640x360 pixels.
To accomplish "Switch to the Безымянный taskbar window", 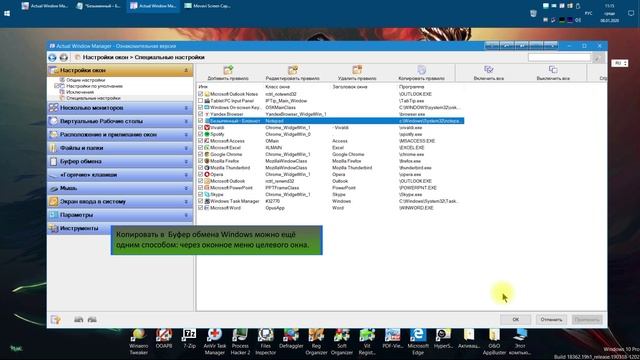I will coord(99,6).
